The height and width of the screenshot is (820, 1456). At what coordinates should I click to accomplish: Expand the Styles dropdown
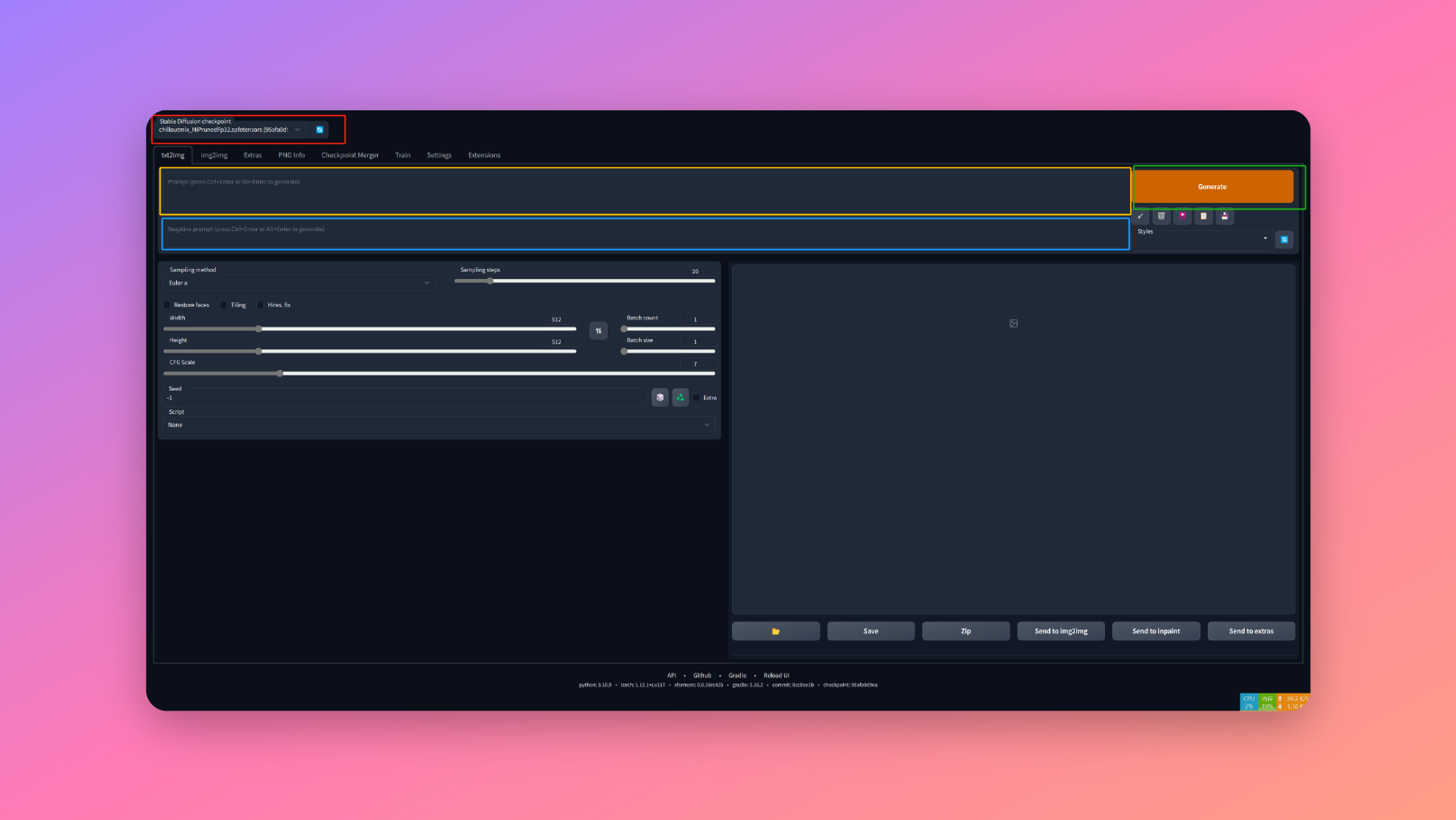click(1203, 240)
